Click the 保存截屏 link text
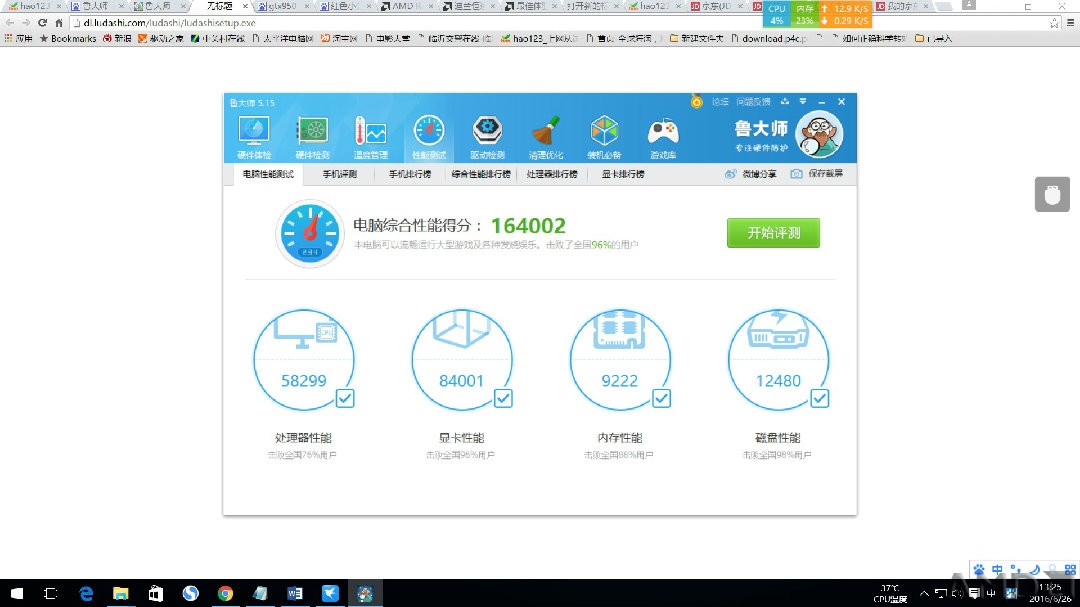 825,174
